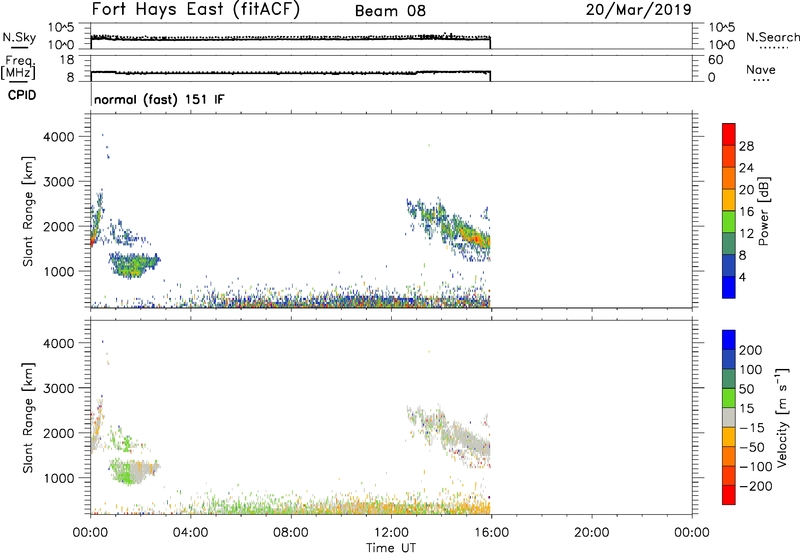
Task: Click the orange 20–24 dB power colorbar segment
Action: point(729,178)
